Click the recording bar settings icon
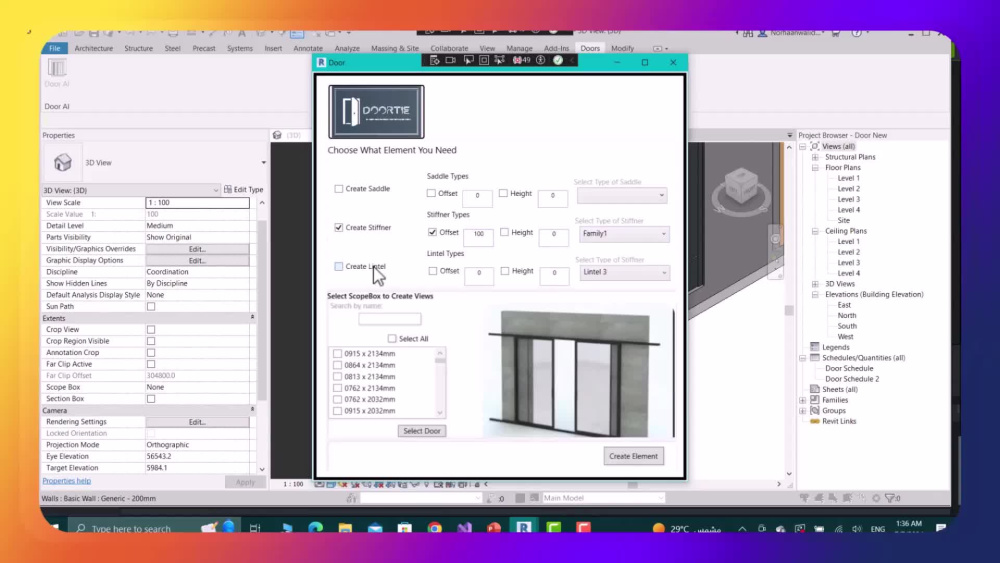1000x563 pixels. point(434,60)
